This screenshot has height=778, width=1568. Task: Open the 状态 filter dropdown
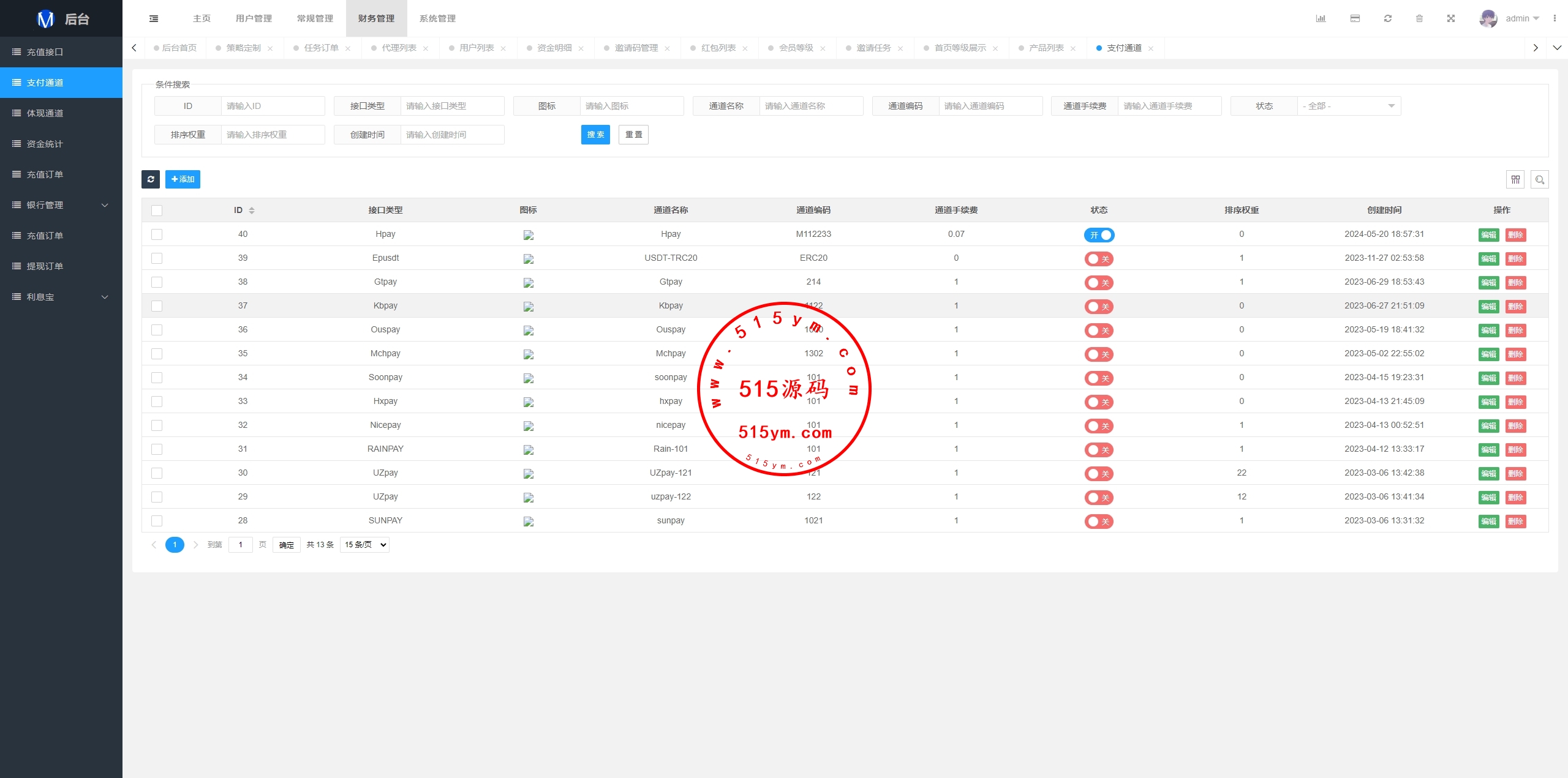coord(1349,106)
